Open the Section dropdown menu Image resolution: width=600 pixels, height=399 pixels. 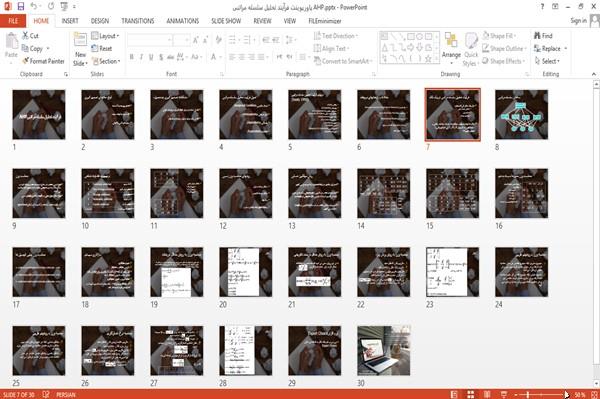pyautogui.click(x=106, y=61)
